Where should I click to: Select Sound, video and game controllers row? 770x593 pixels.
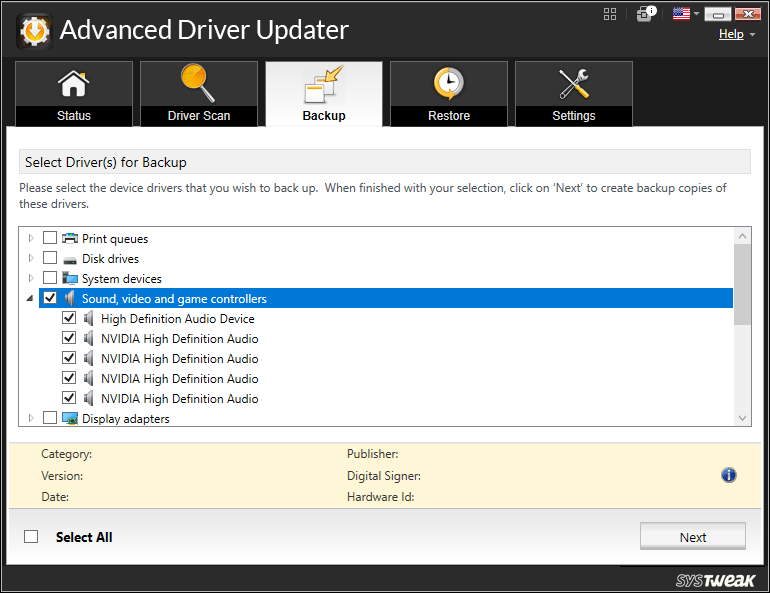tap(385, 298)
